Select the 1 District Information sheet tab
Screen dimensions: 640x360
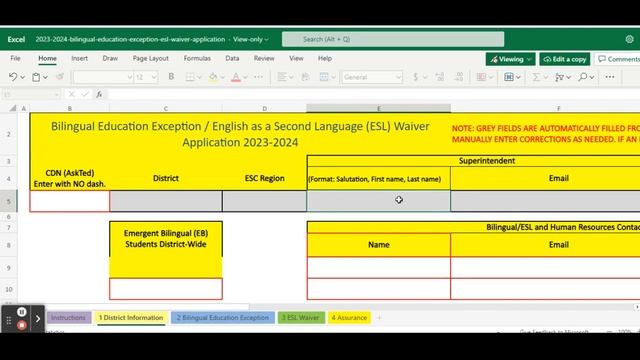[x=131, y=318]
